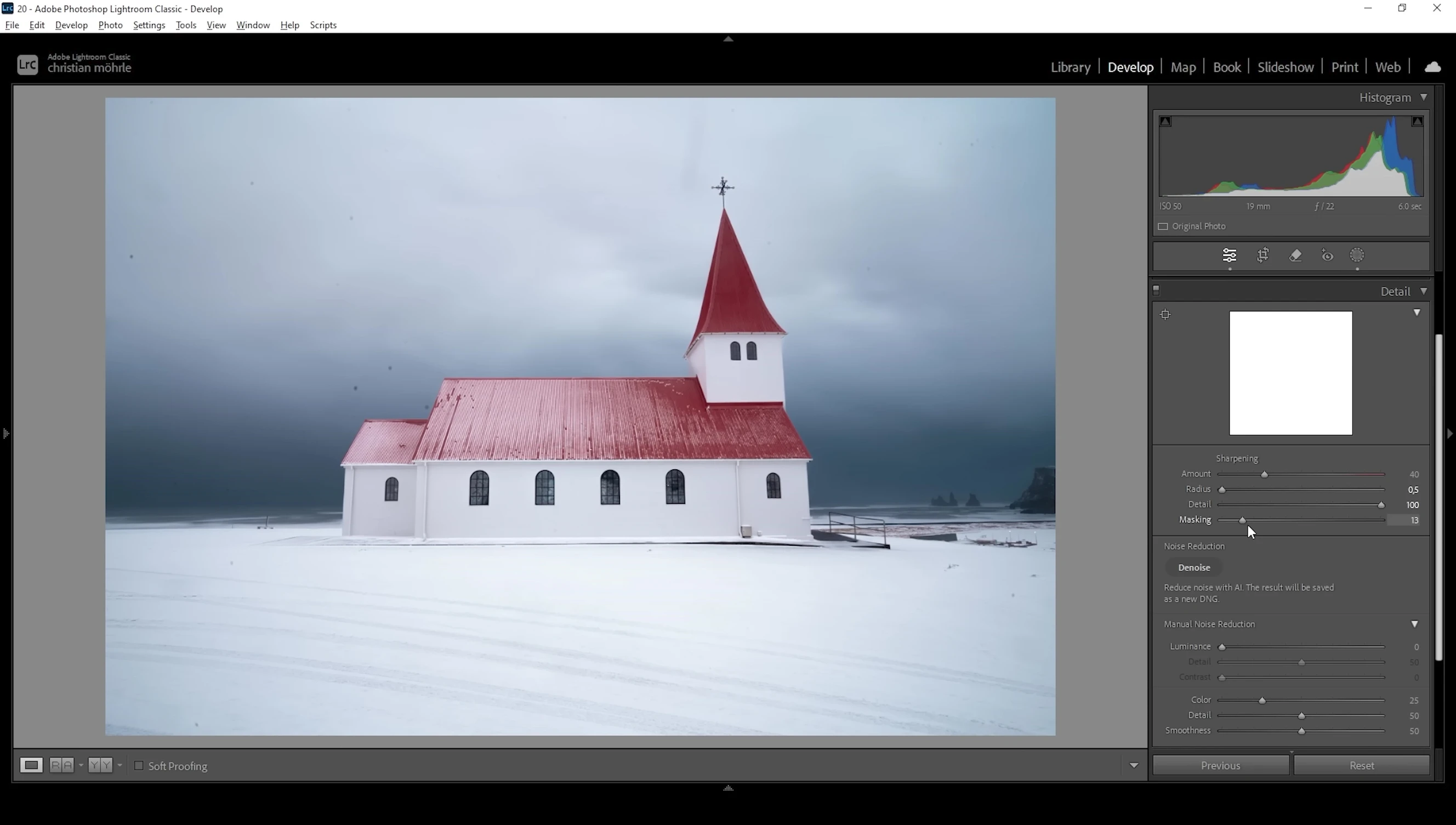The width and height of the screenshot is (1456, 825).
Task: Click the Sharpening Amount value 40
Action: tap(1413, 474)
